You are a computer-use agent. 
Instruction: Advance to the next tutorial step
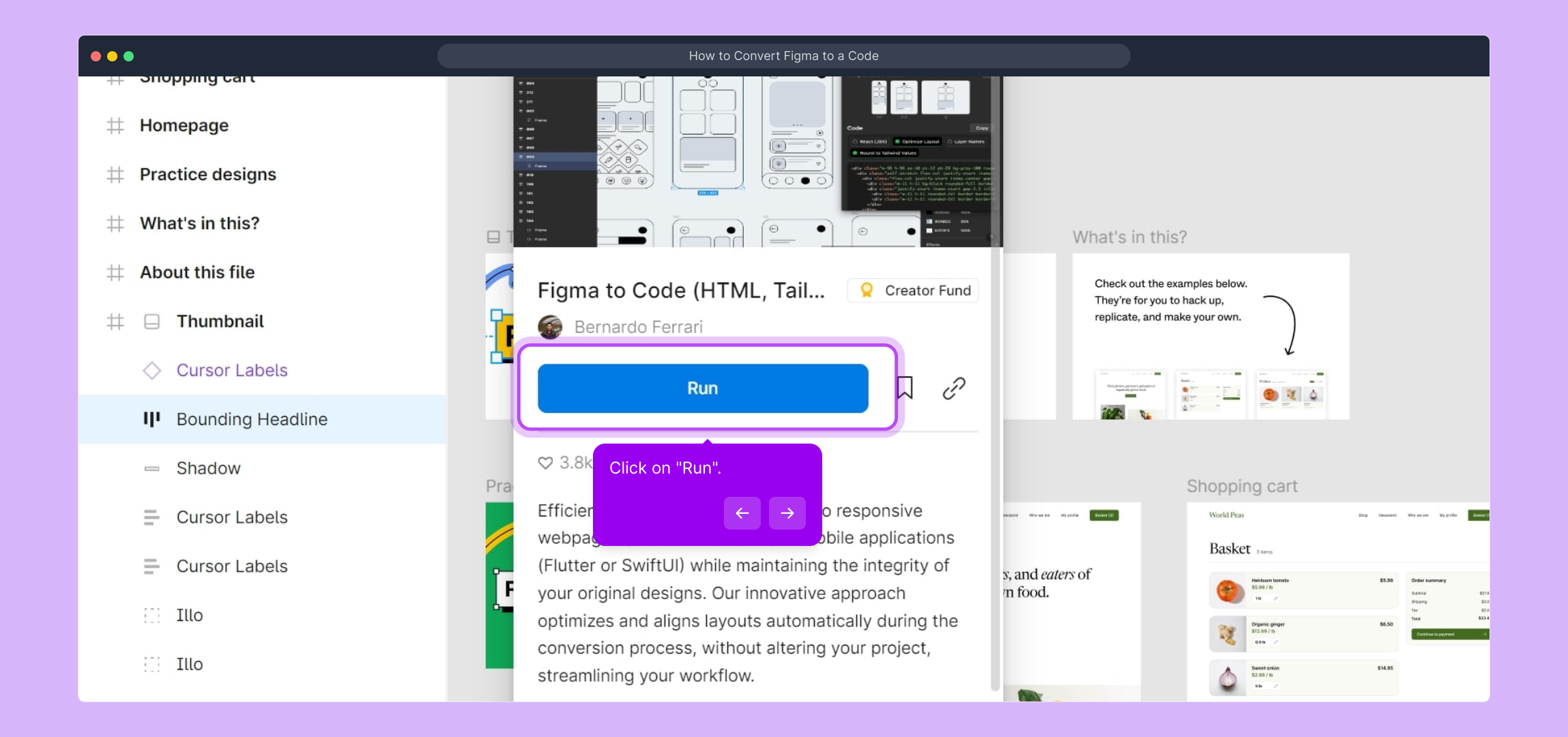pyautogui.click(x=787, y=513)
